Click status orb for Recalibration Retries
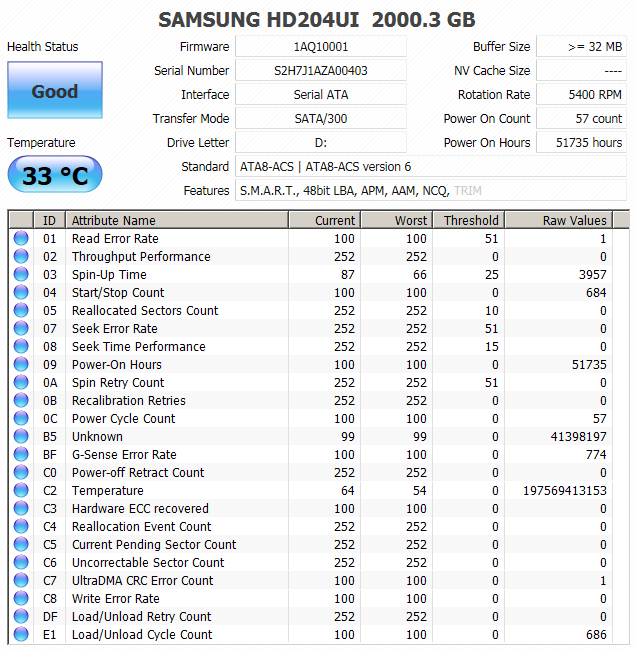 pyautogui.click(x=21, y=400)
